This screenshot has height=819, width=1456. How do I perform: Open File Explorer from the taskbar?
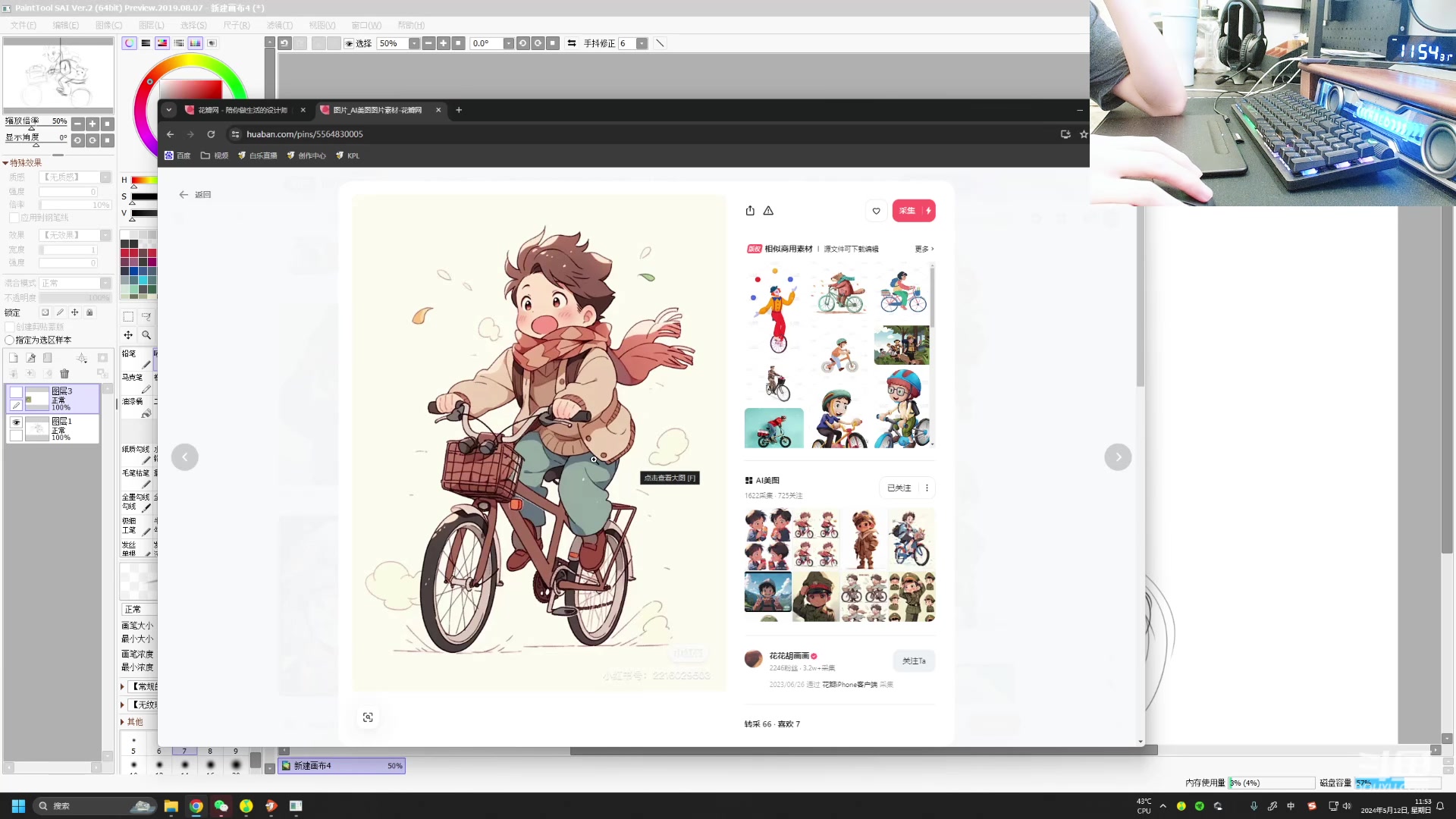171,806
